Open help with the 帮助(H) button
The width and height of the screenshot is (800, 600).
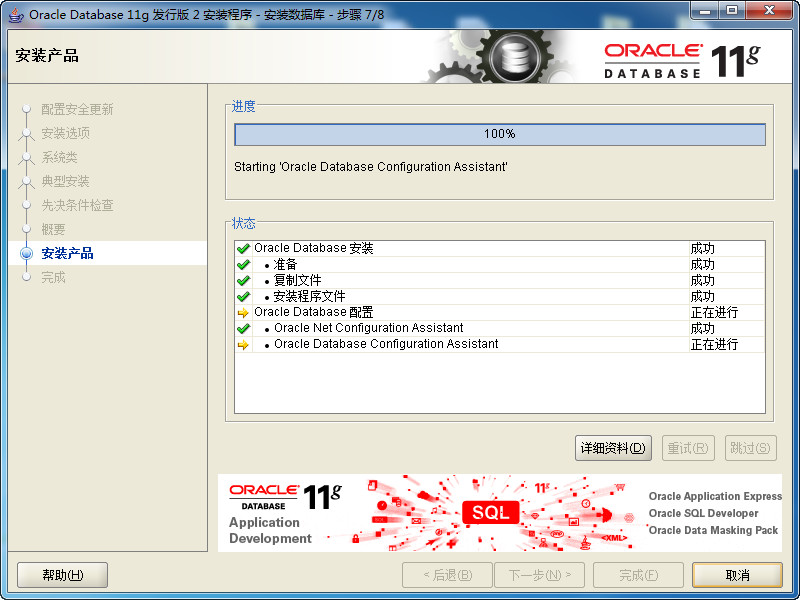click(62, 575)
